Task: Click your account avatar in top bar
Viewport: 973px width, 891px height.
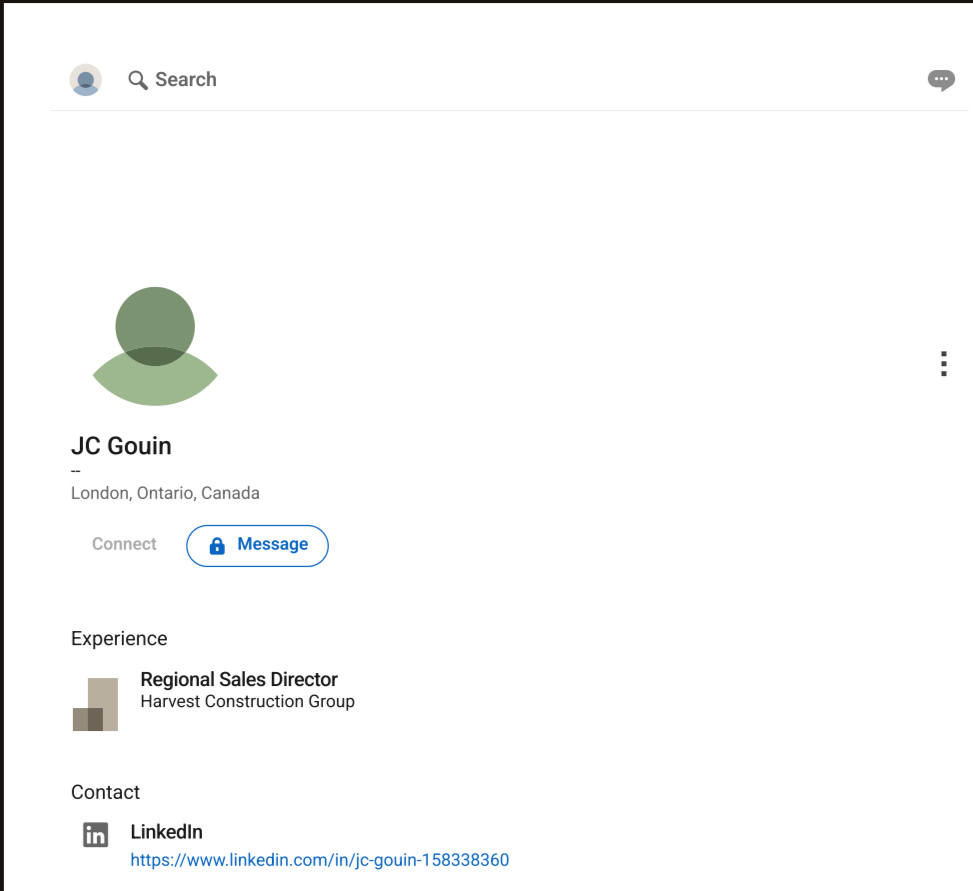Action: pyautogui.click(x=86, y=80)
